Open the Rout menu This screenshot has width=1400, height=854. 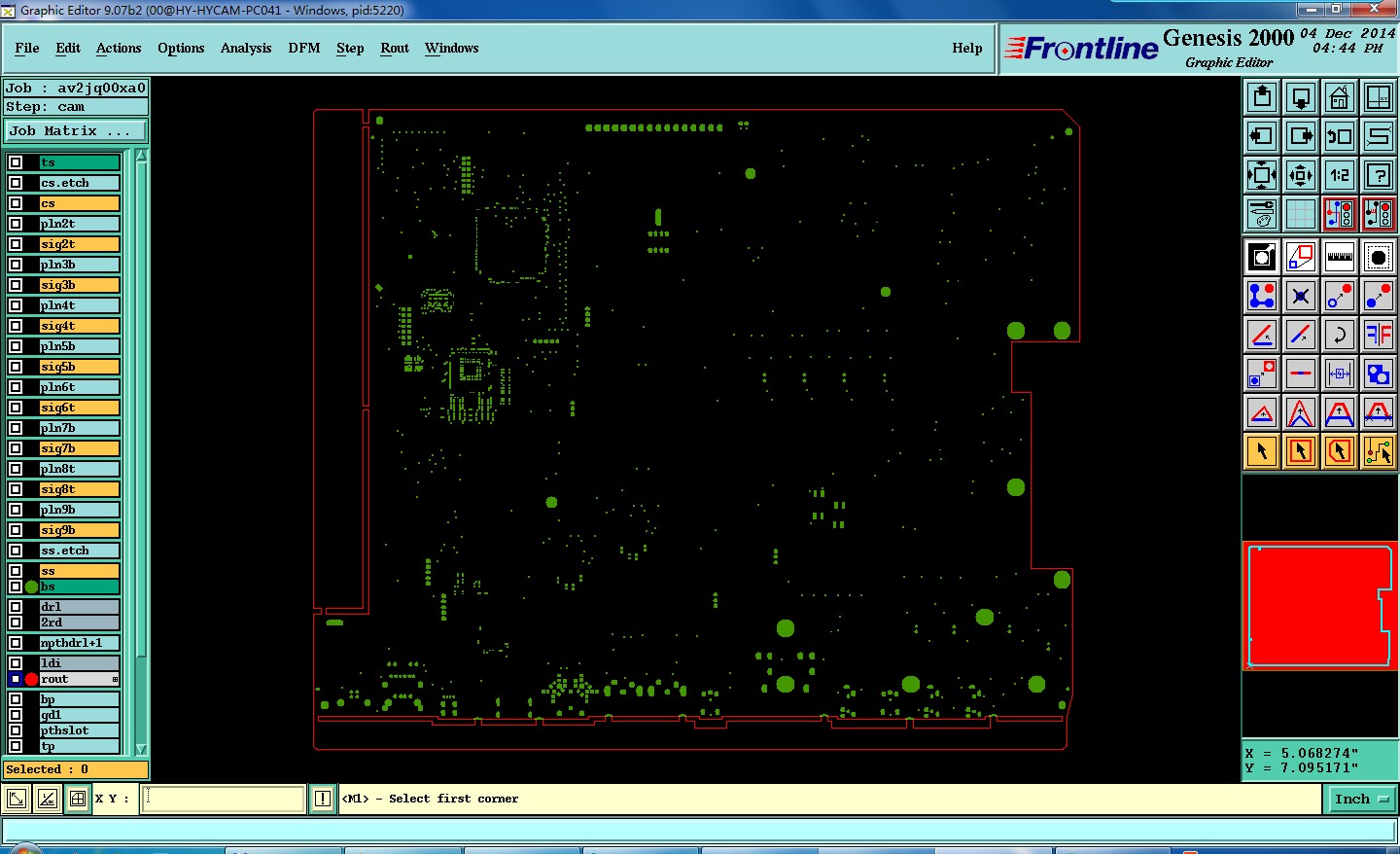395,48
